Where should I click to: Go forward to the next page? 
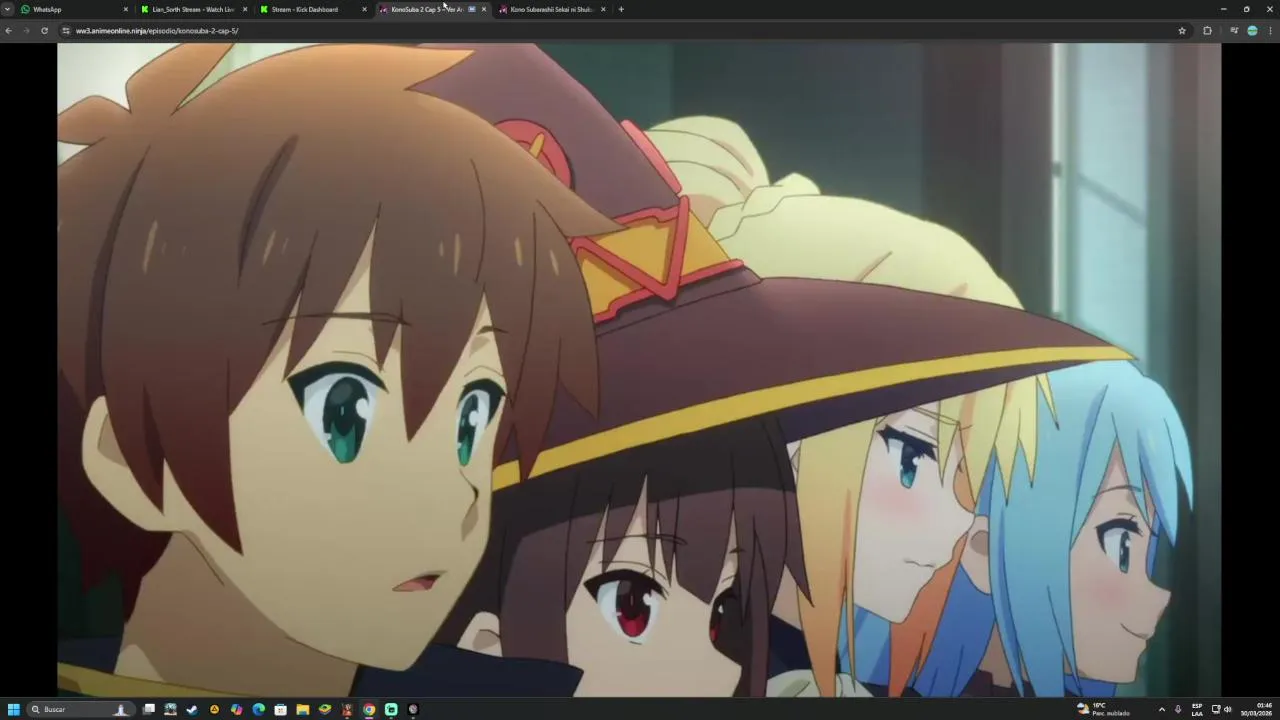click(26, 30)
